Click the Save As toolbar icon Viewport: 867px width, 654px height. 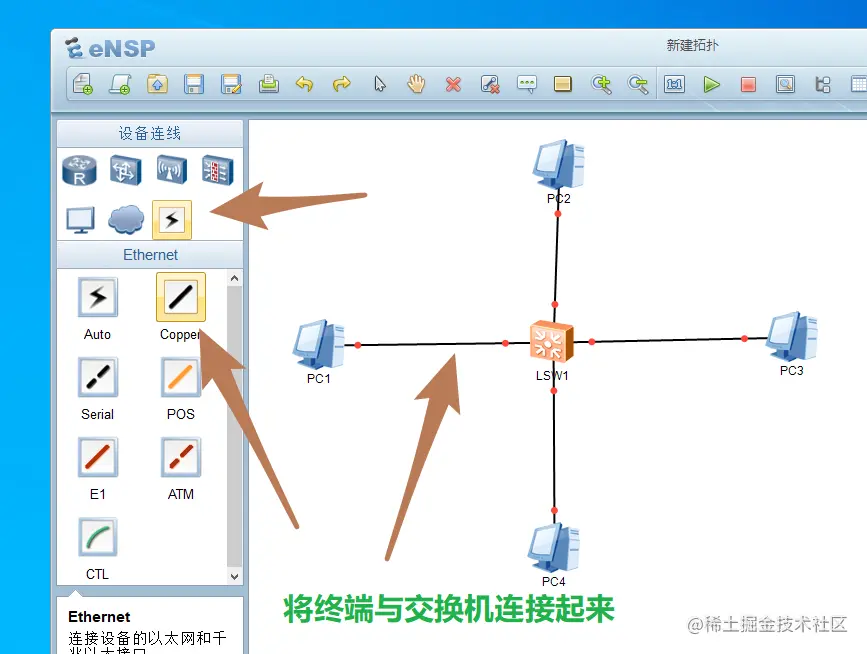[x=231, y=84]
